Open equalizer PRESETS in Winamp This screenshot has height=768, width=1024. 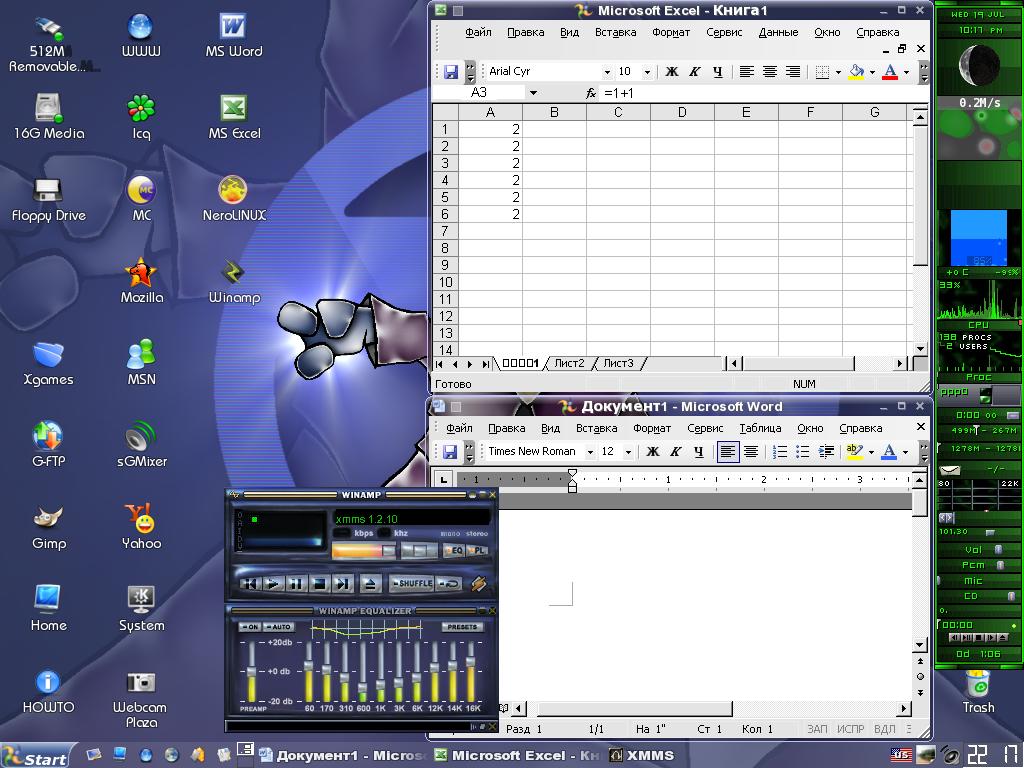462,627
